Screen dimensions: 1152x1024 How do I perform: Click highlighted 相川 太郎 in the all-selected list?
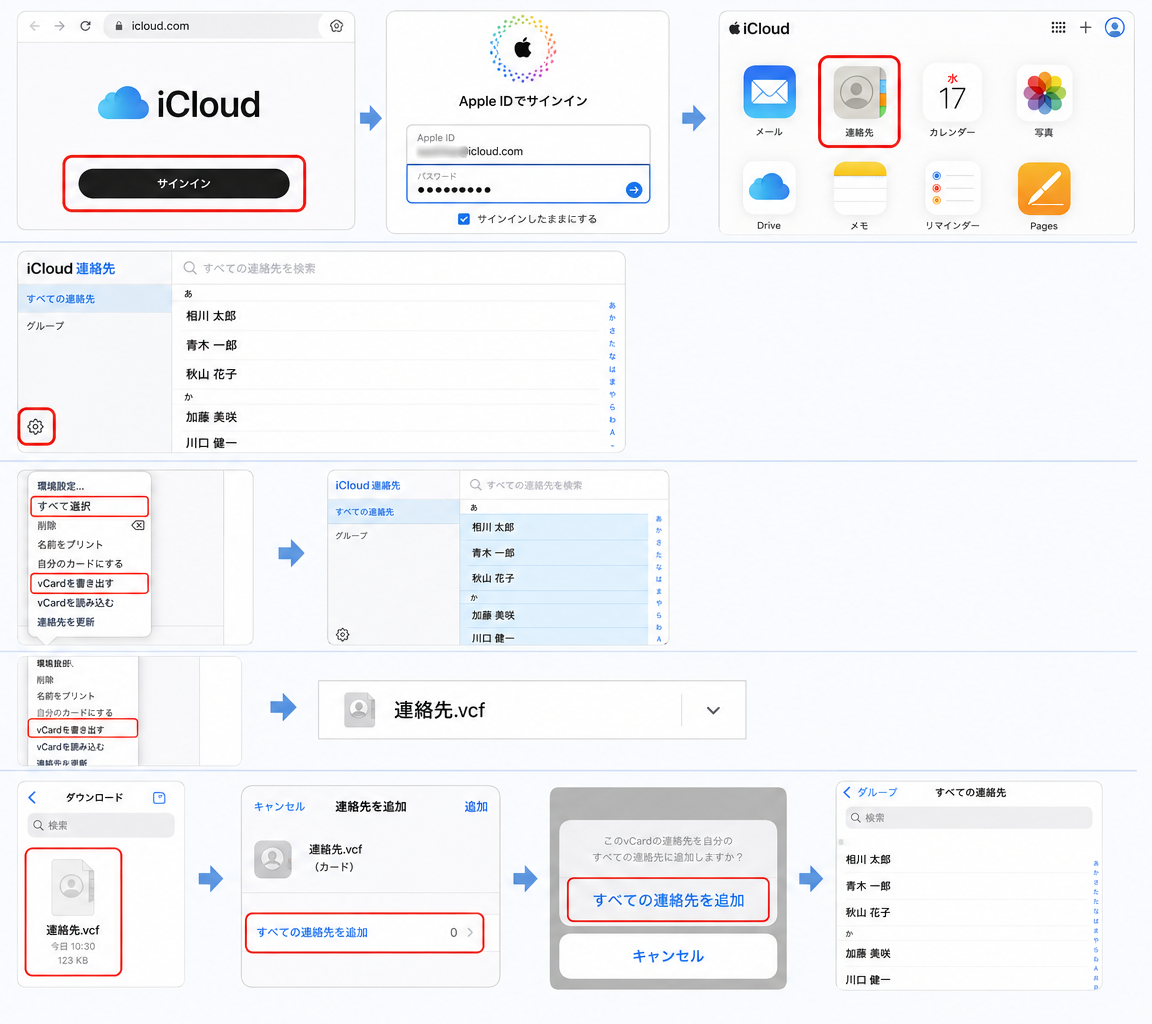(x=554, y=527)
